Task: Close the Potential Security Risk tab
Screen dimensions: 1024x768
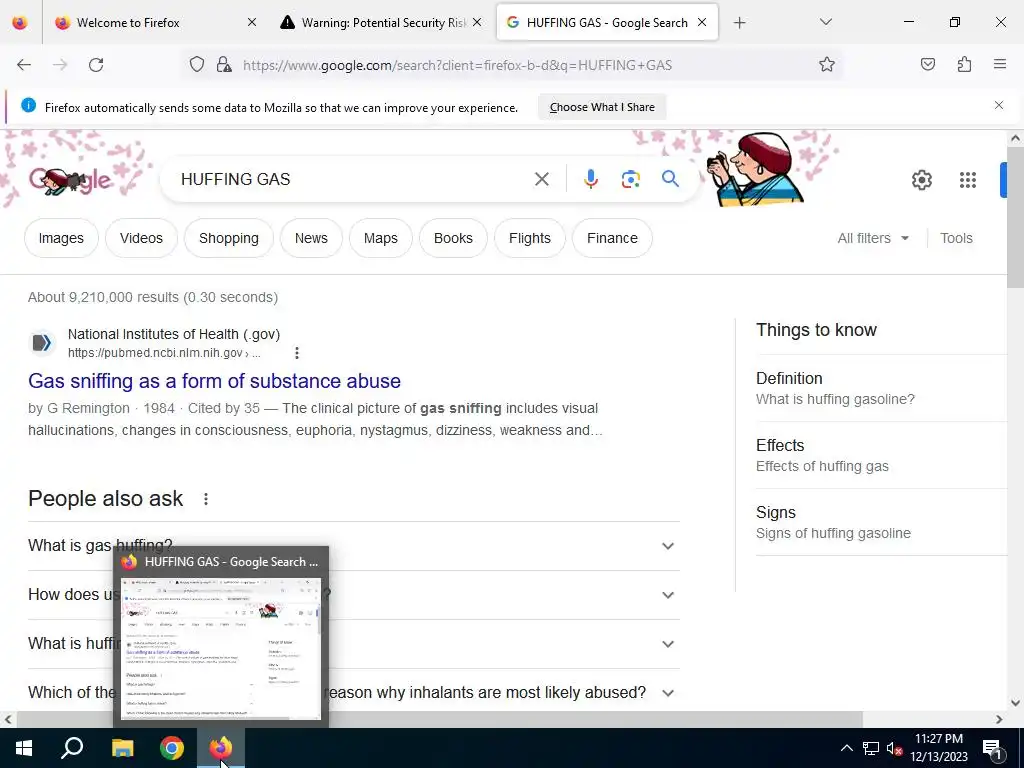Action: point(477,22)
